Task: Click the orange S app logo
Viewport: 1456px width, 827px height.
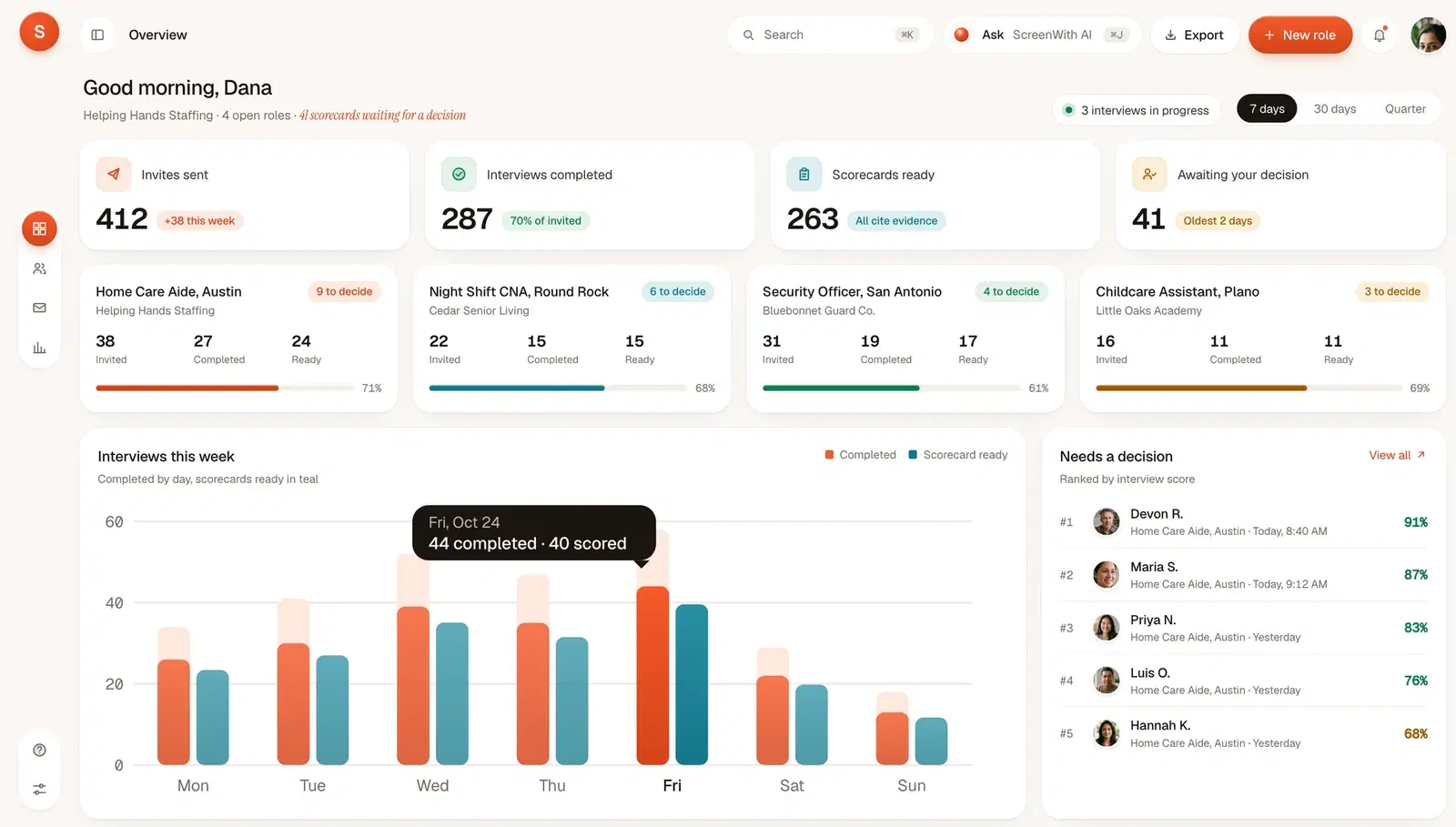Action: point(39,33)
